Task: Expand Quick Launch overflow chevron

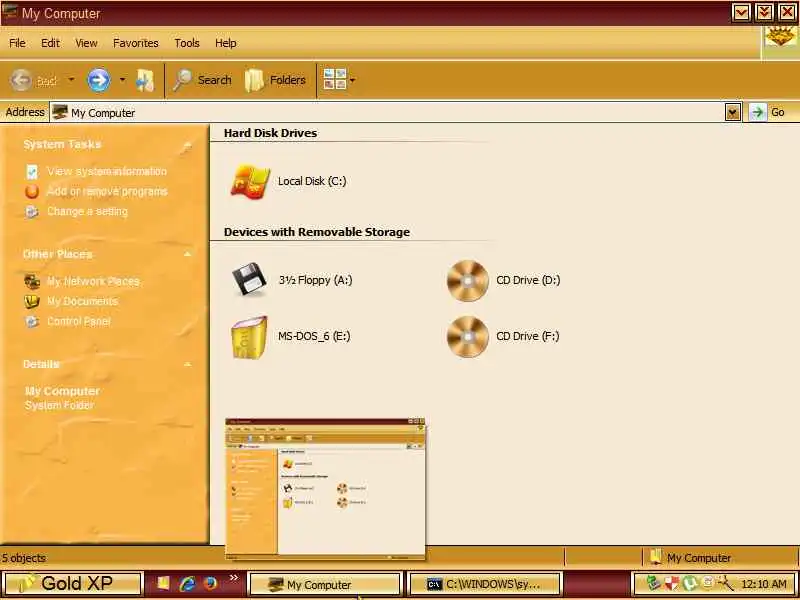Action: click(x=234, y=578)
